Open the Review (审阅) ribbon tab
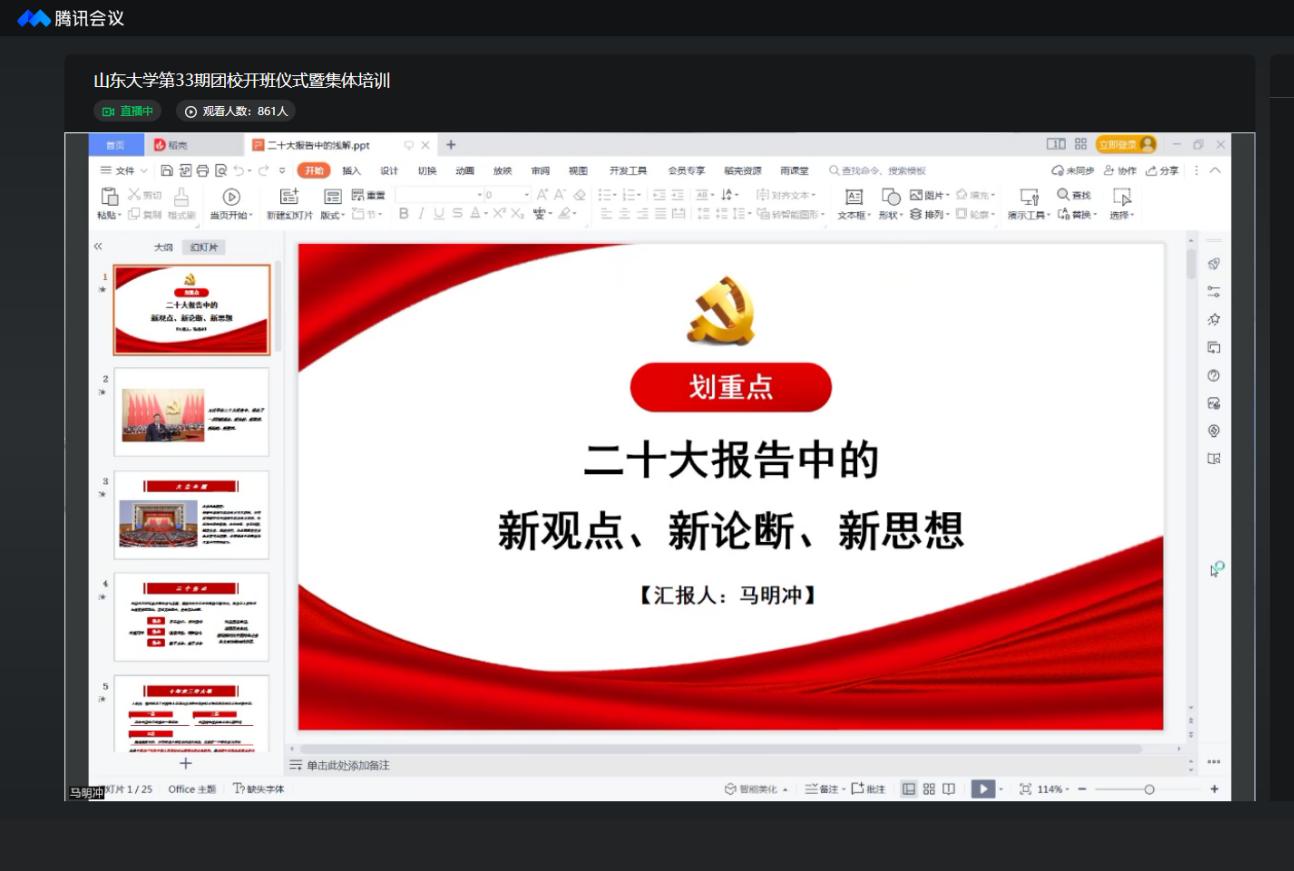The height and width of the screenshot is (871, 1294). pos(540,171)
